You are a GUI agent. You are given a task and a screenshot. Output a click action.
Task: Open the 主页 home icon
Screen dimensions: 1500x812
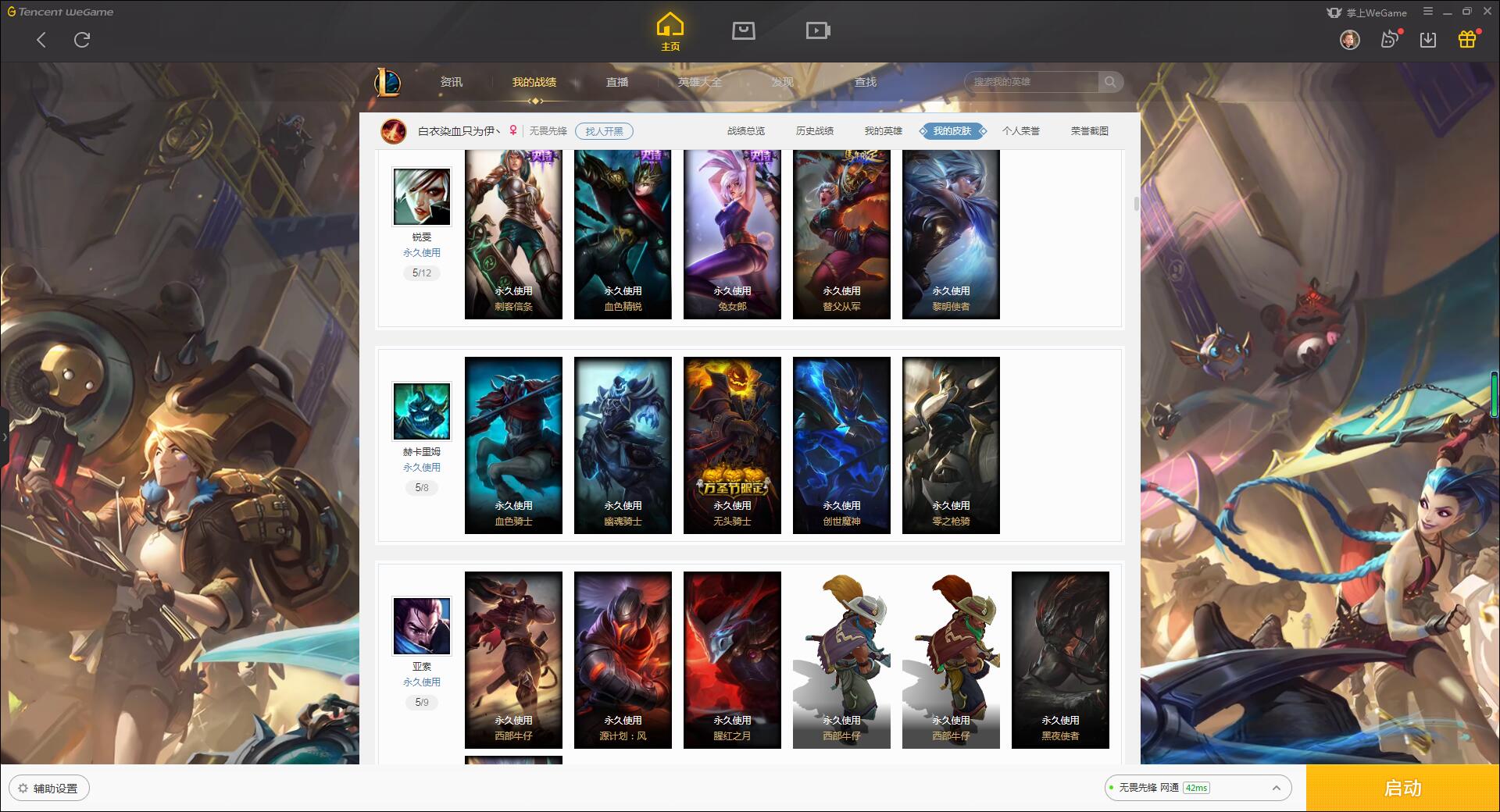point(670,32)
